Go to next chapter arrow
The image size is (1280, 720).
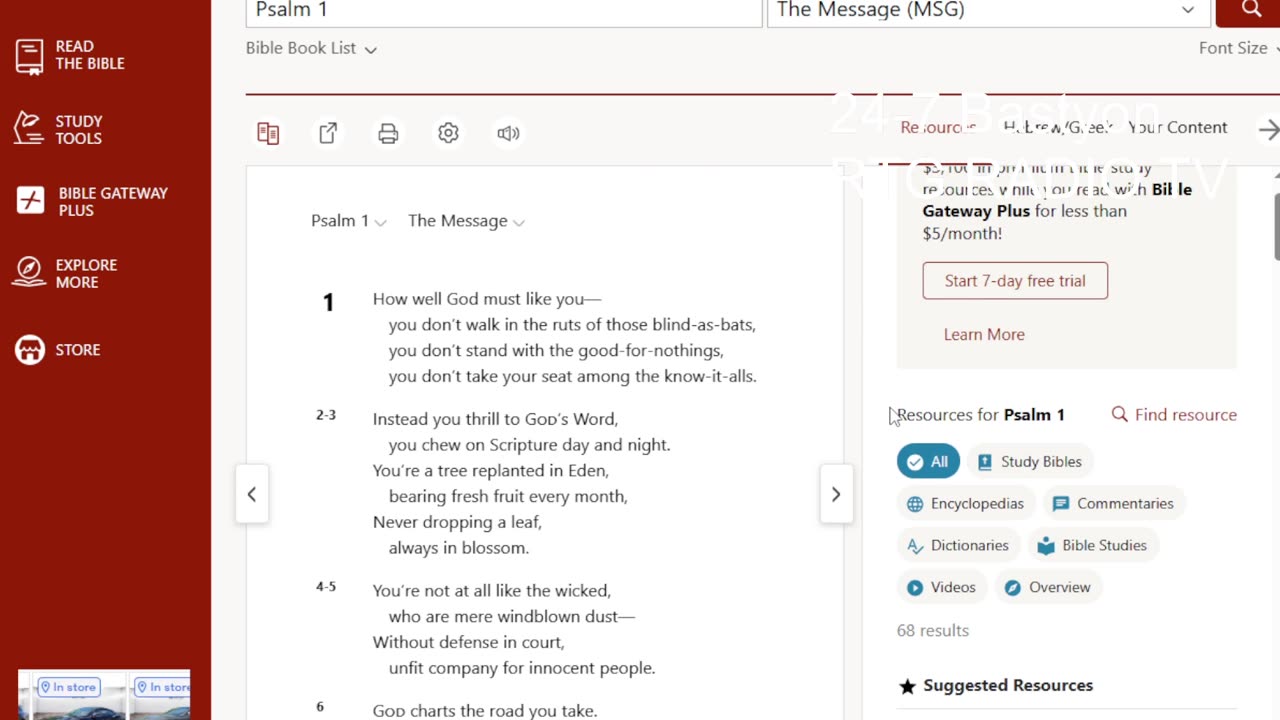pyautogui.click(x=836, y=494)
